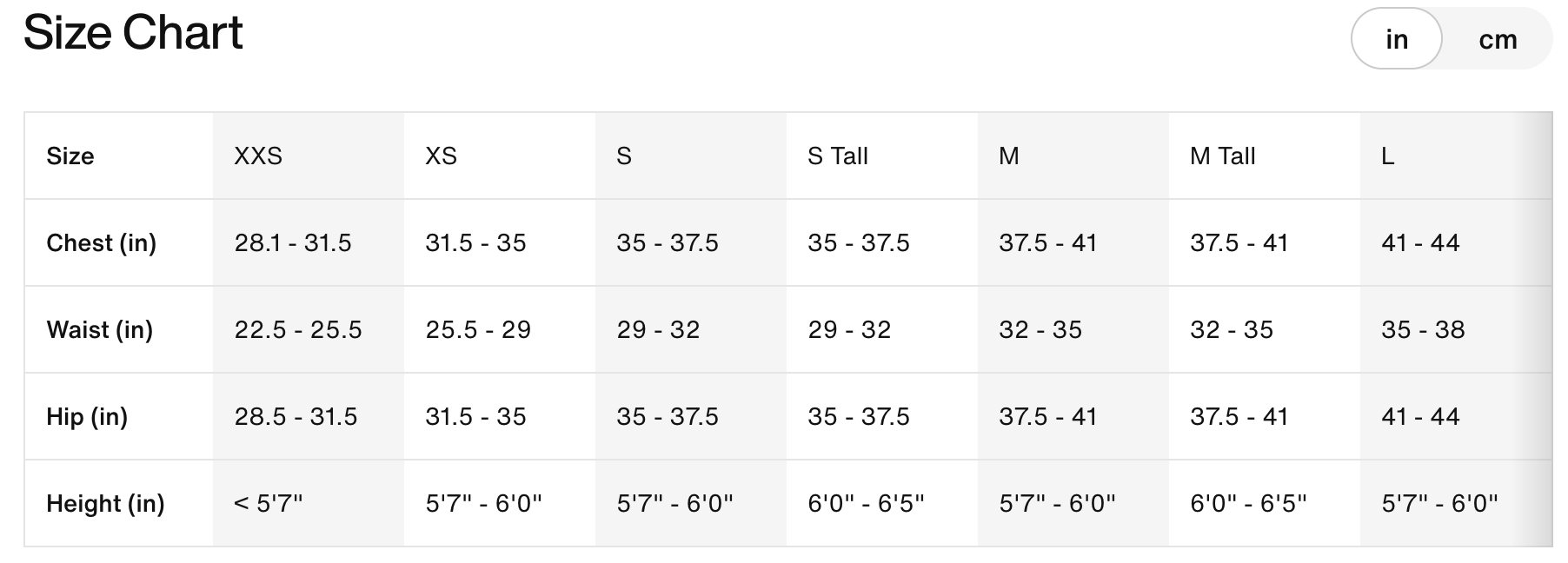This screenshot has height=563, width=1568.
Task: Click the XXS hip value 28.5 - 31.5
Action: click(x=296, y=417)
